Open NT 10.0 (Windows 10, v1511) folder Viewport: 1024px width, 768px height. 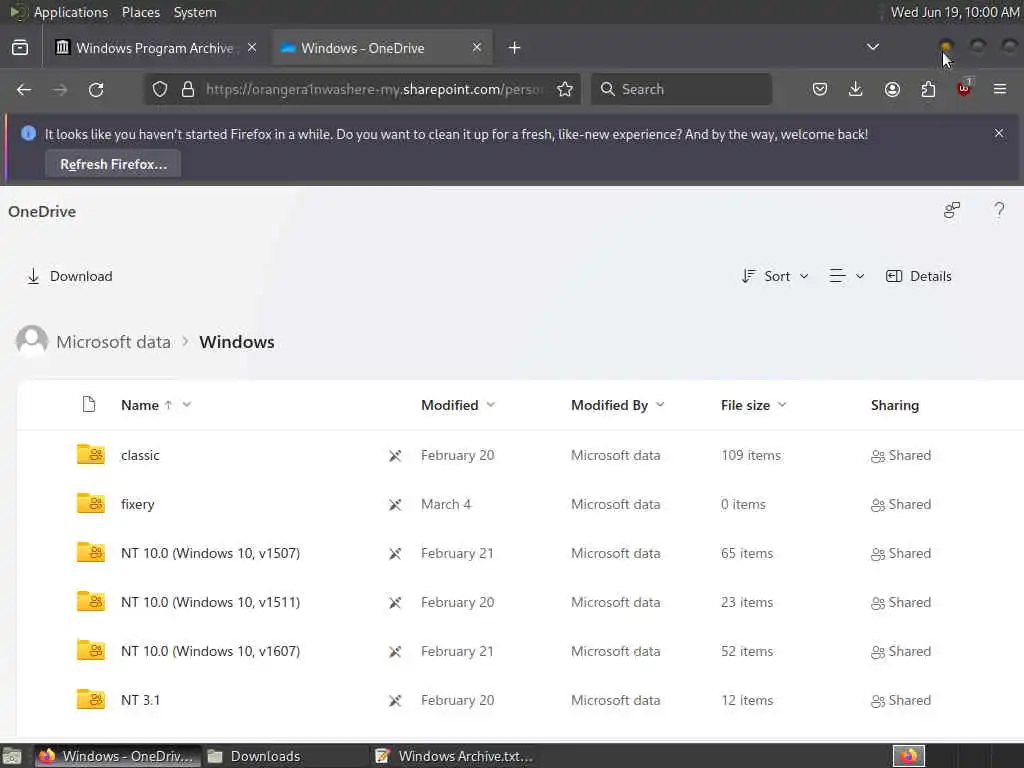pos(210,602)
